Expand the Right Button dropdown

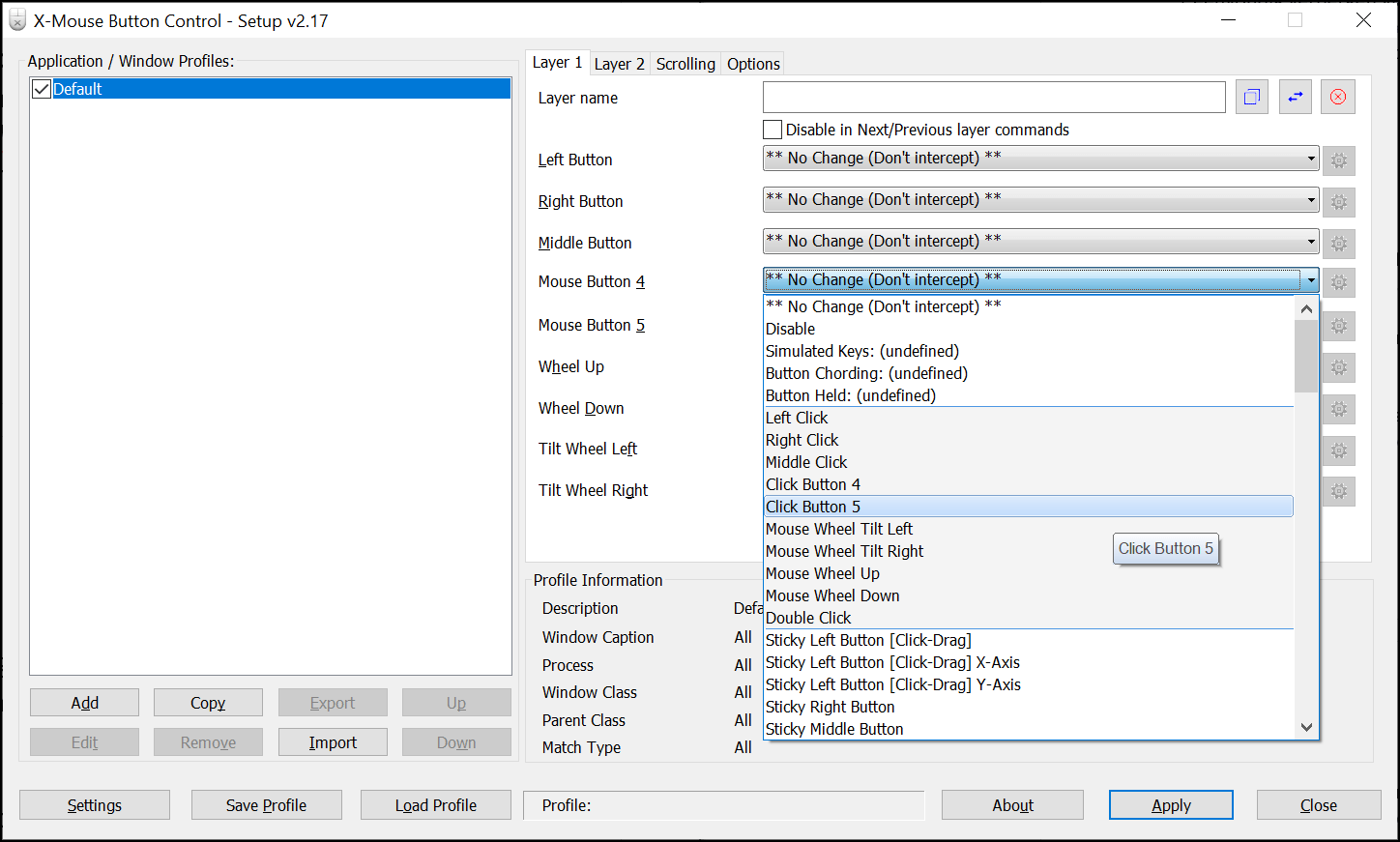coord(1040,199)
